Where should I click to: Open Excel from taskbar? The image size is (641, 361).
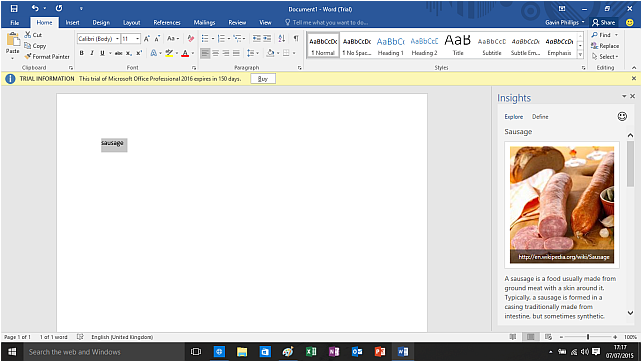[311, 352]
